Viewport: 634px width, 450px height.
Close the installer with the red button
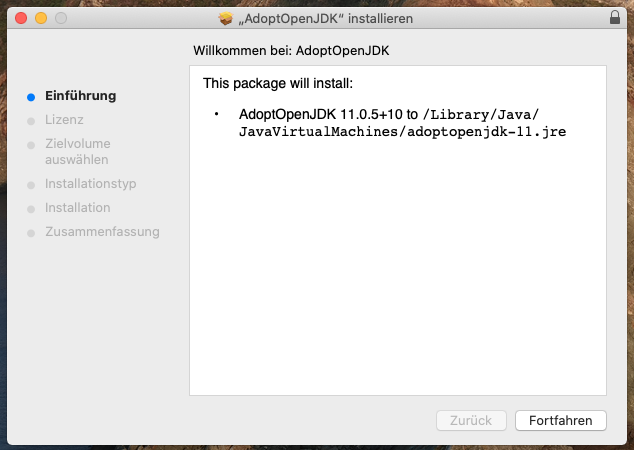22,18
